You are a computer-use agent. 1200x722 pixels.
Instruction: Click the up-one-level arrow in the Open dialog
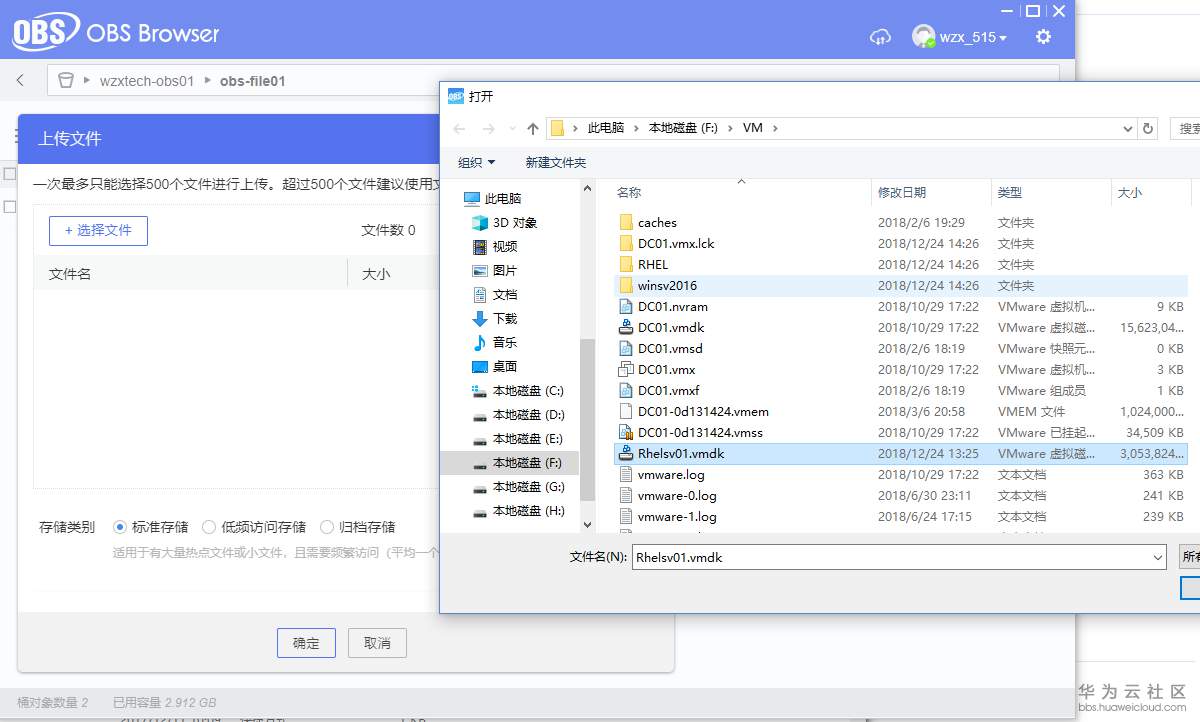pyautogui.click(x=533, y=128)
